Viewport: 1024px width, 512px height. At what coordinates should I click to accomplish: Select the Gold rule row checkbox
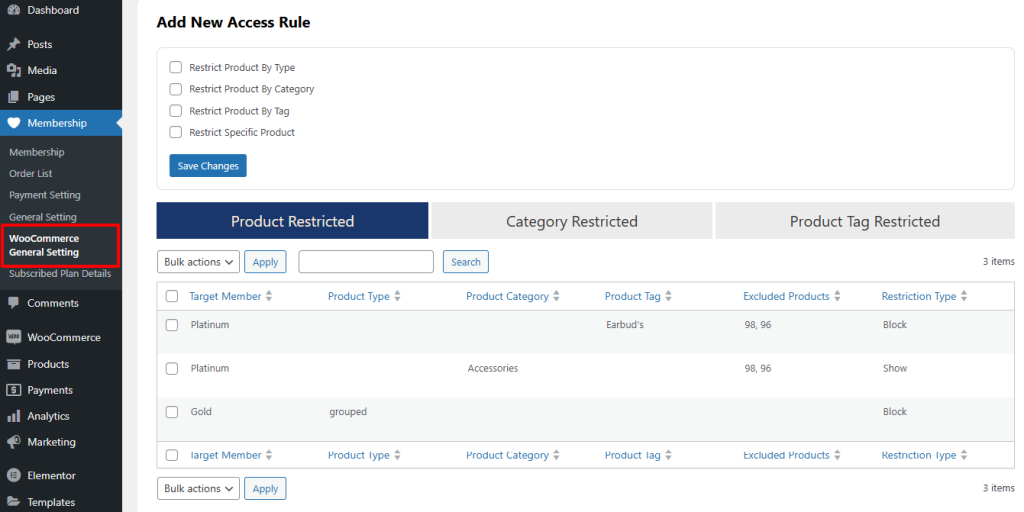(172, 412)
